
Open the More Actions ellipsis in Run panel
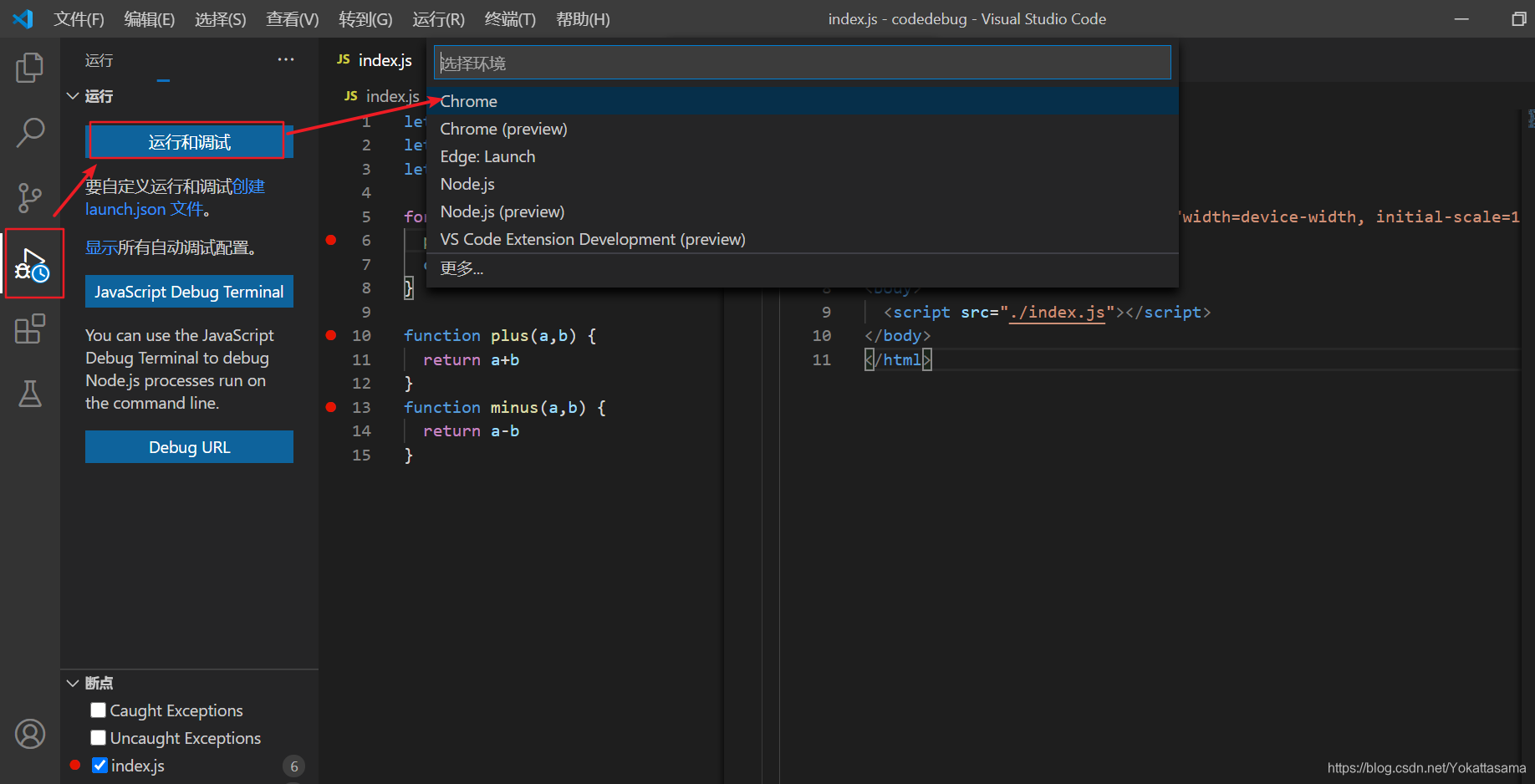coord(285,59)
